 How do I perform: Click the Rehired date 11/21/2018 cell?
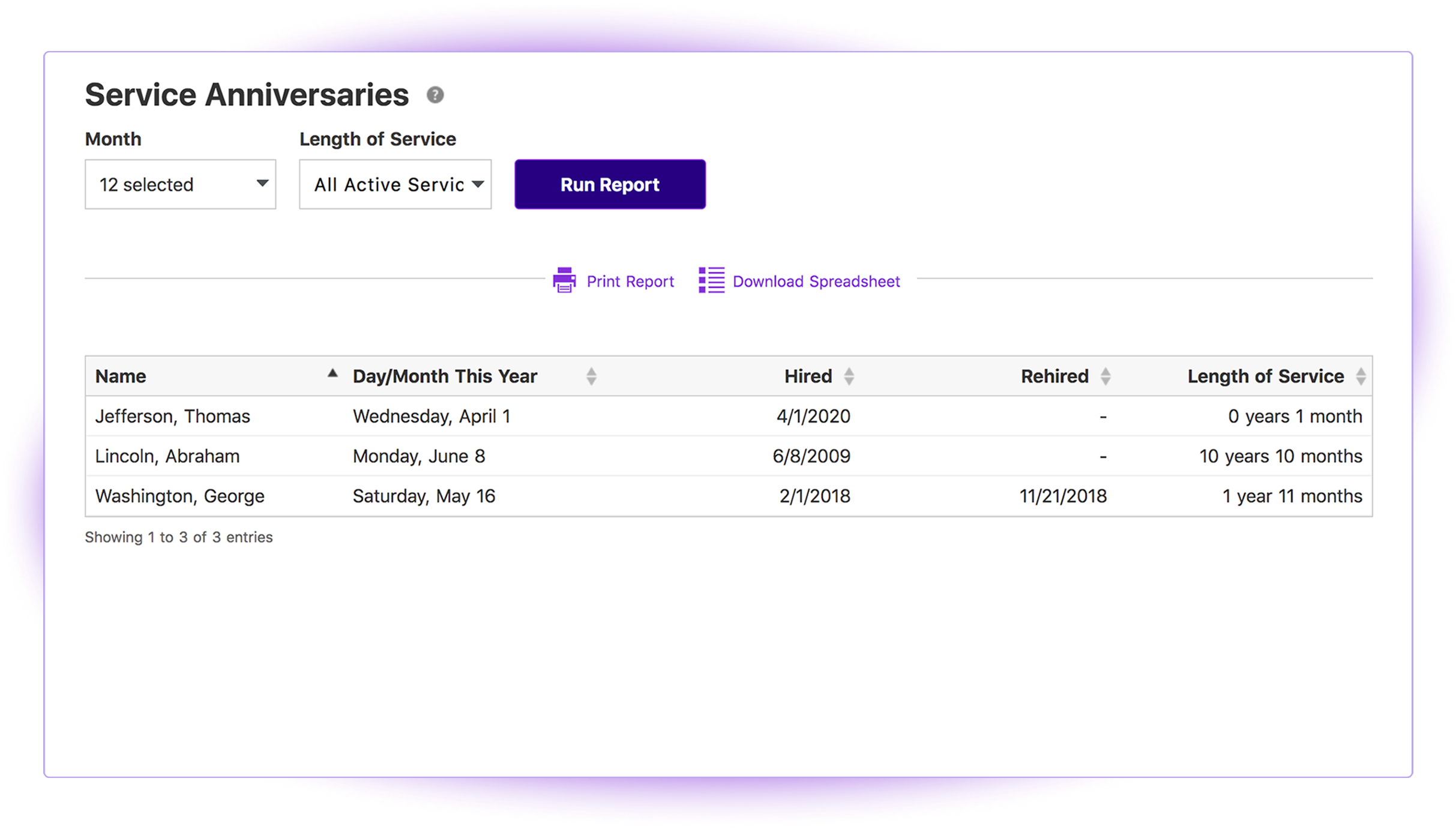(1063, 496)
